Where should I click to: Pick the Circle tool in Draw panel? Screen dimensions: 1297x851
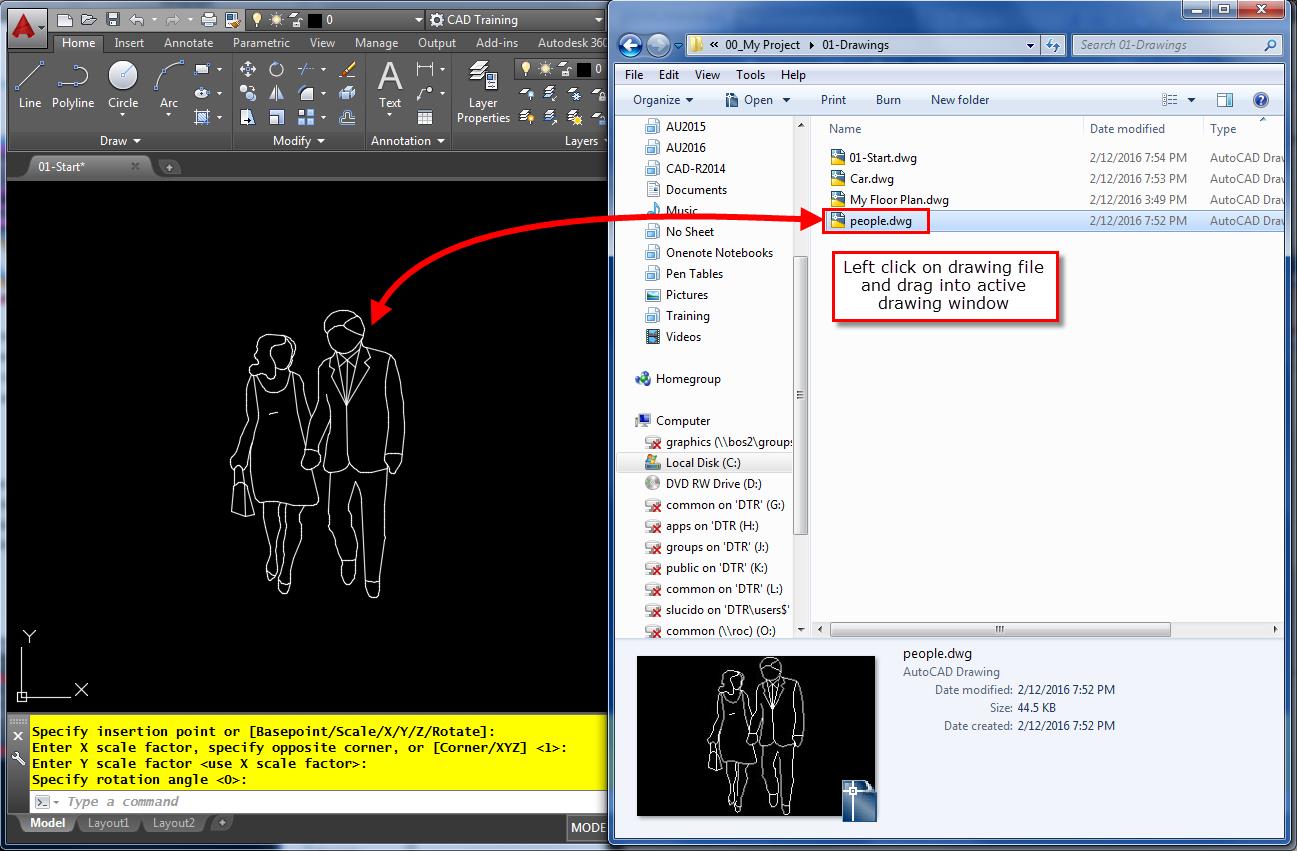pos(123,84)
